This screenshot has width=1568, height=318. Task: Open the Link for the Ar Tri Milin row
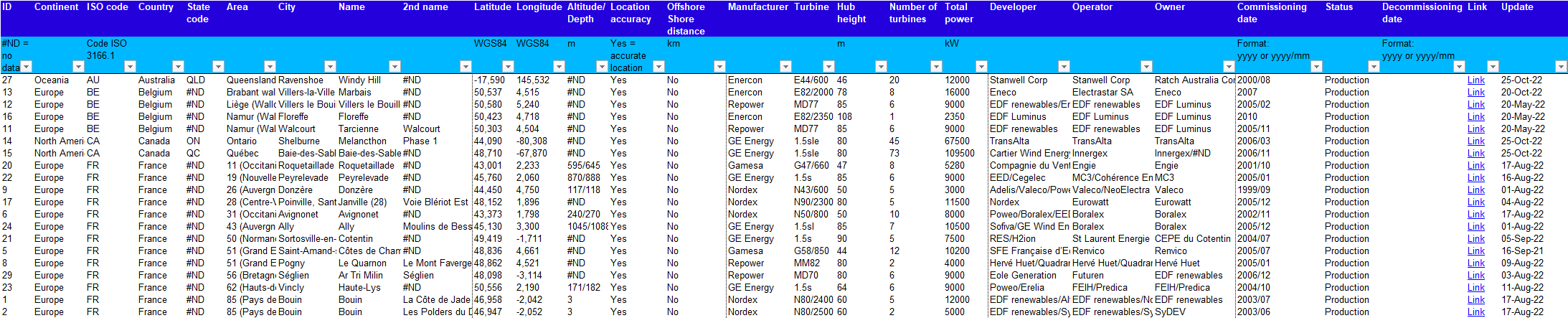(x=1475, y=276)
